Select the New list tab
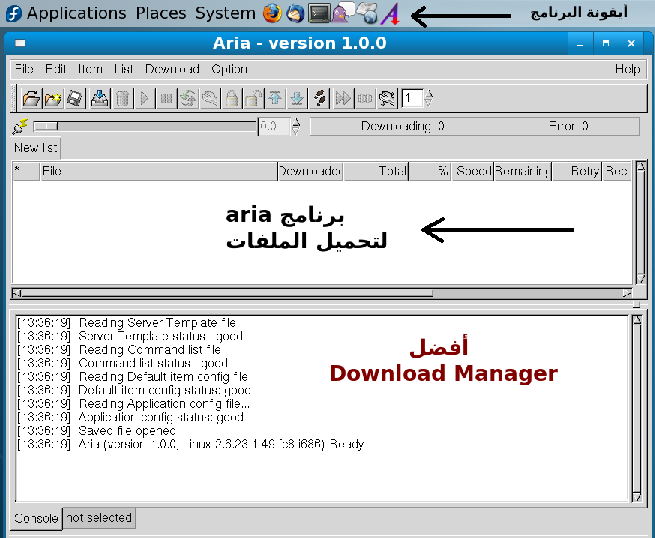 point(36,147)
